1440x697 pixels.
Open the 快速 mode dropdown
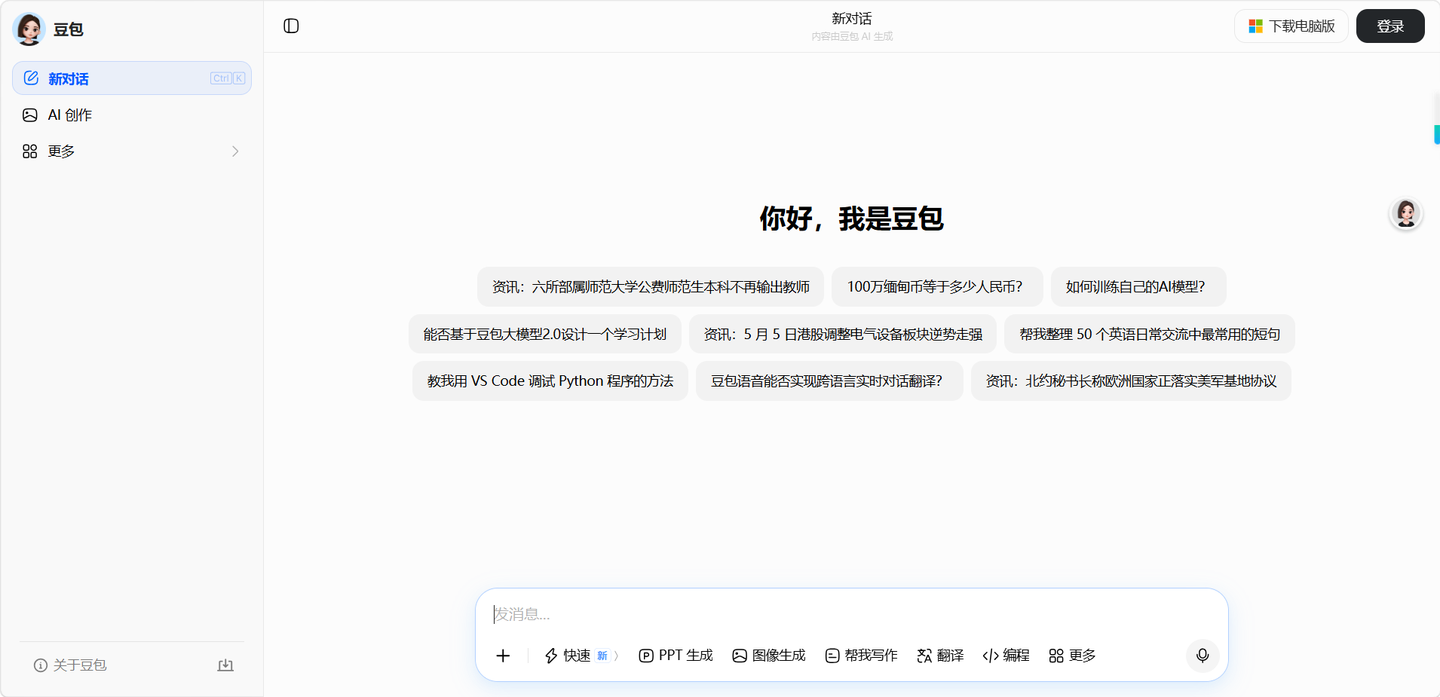pyautogui.click(x=582, y=656)
